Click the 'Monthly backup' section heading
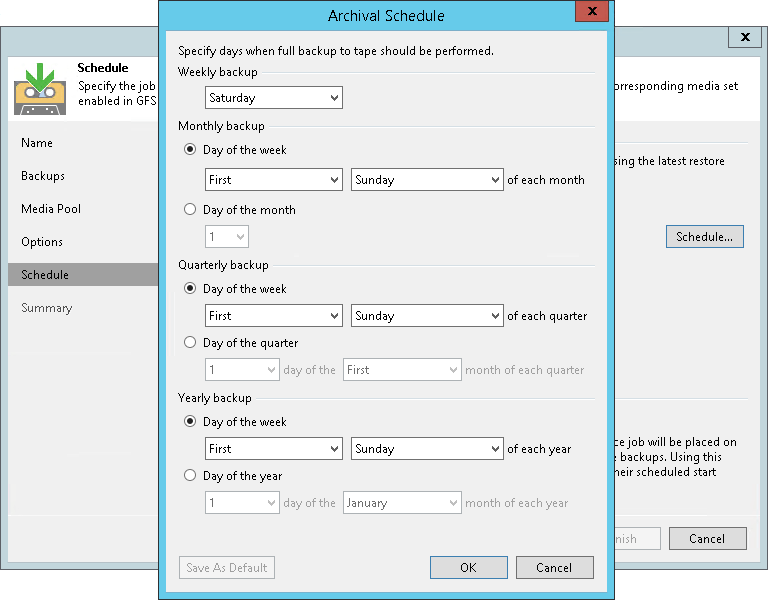This screenshot has width=768, height=600. [221, 126]
